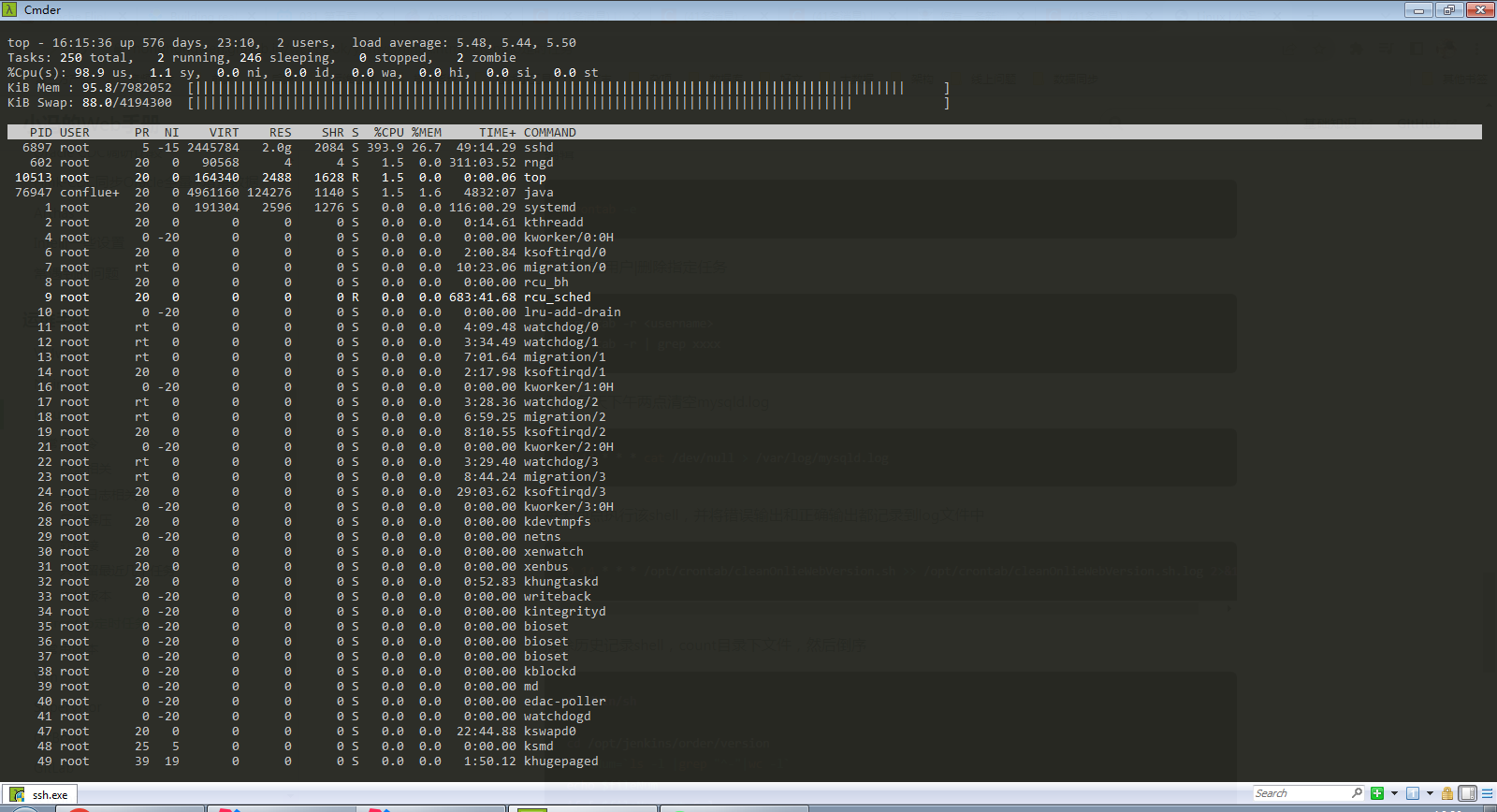The image size is (1497, 812).
Task: Click the kthreadd process name
Action: coord(554,223)
